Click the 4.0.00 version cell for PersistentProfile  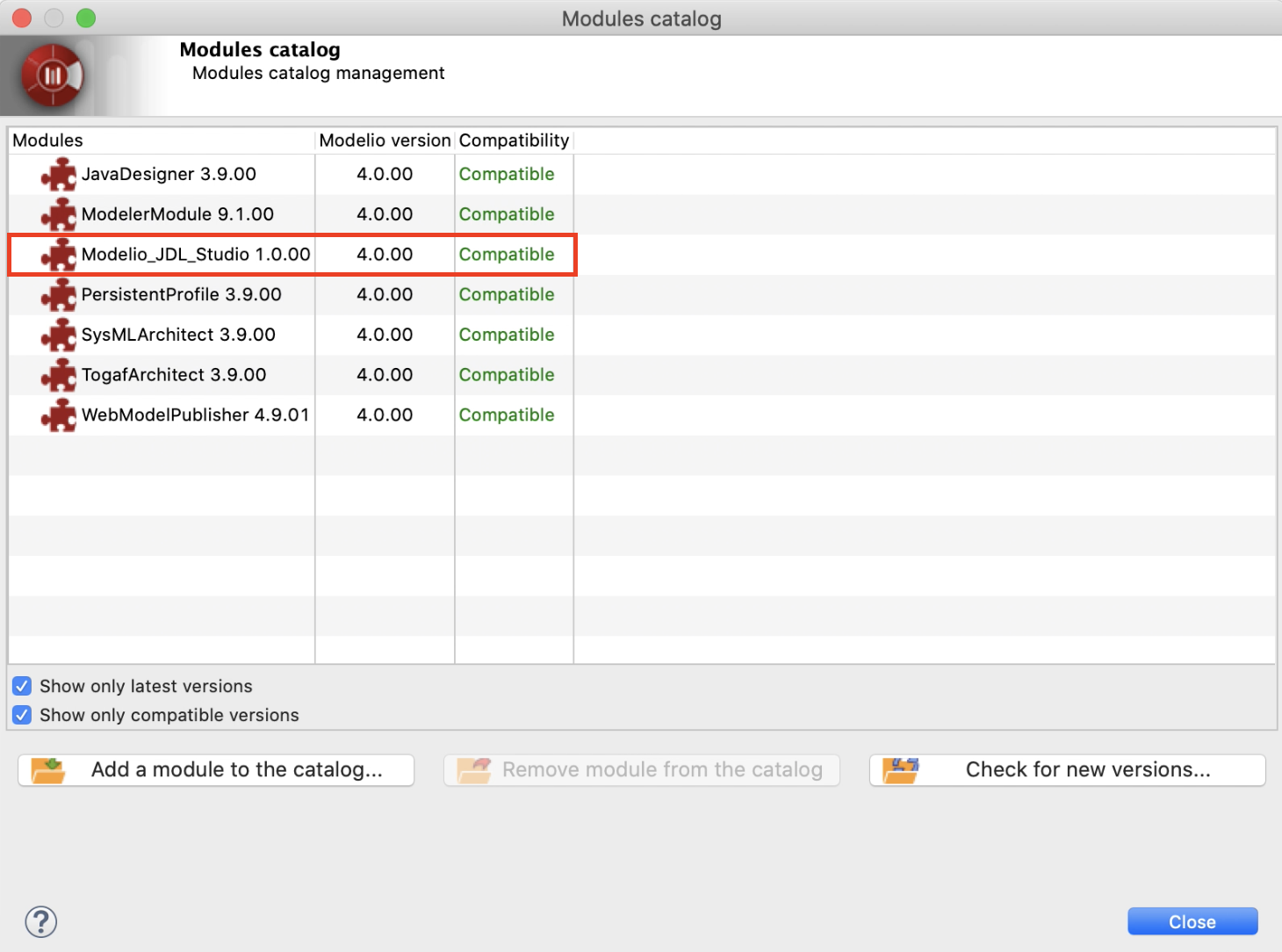tap(385, 295)
